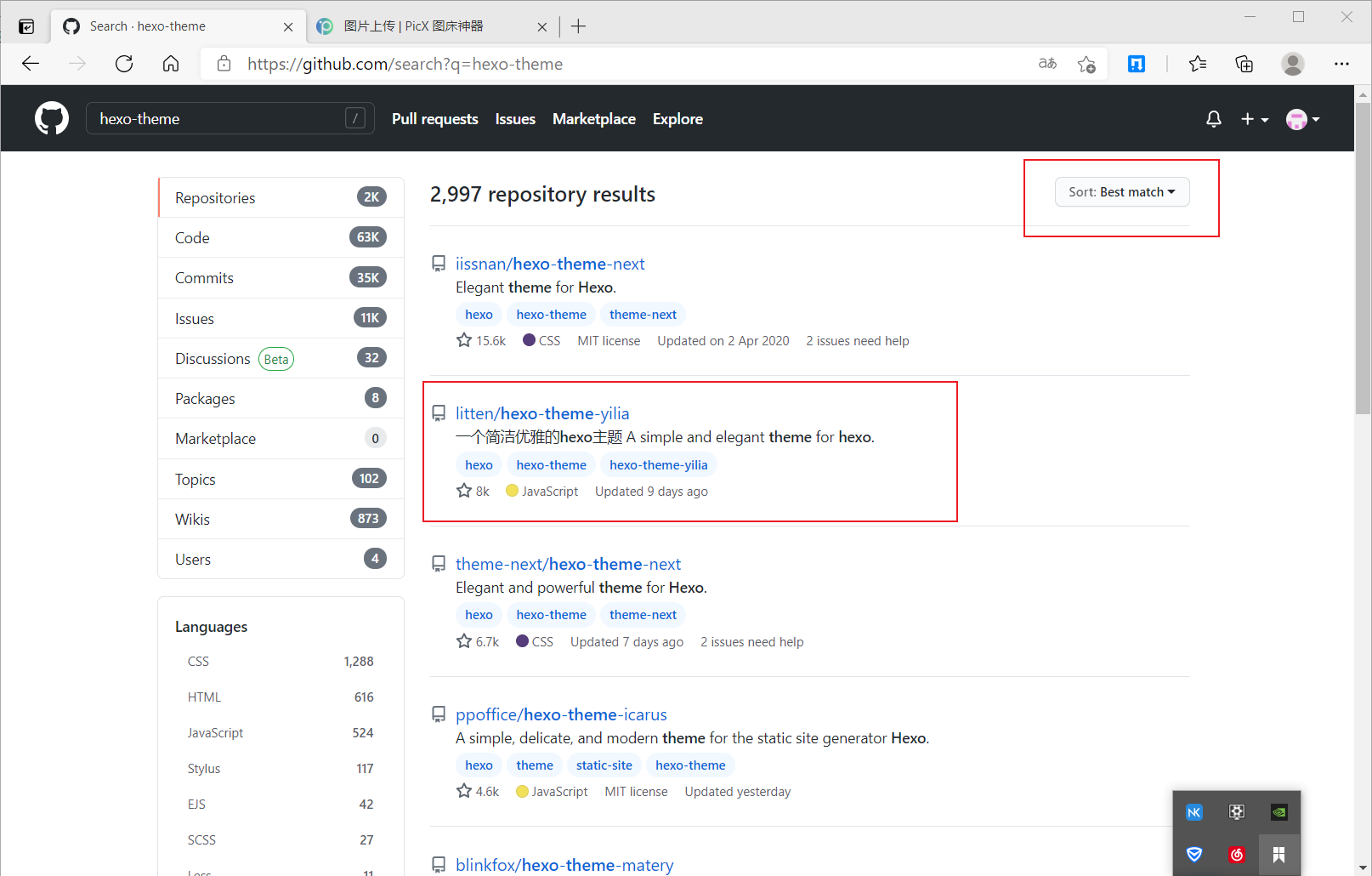The height and width of the screenshot is (876, 1372).
Task: Click the browser address bar URL
Action: (405, 64)
